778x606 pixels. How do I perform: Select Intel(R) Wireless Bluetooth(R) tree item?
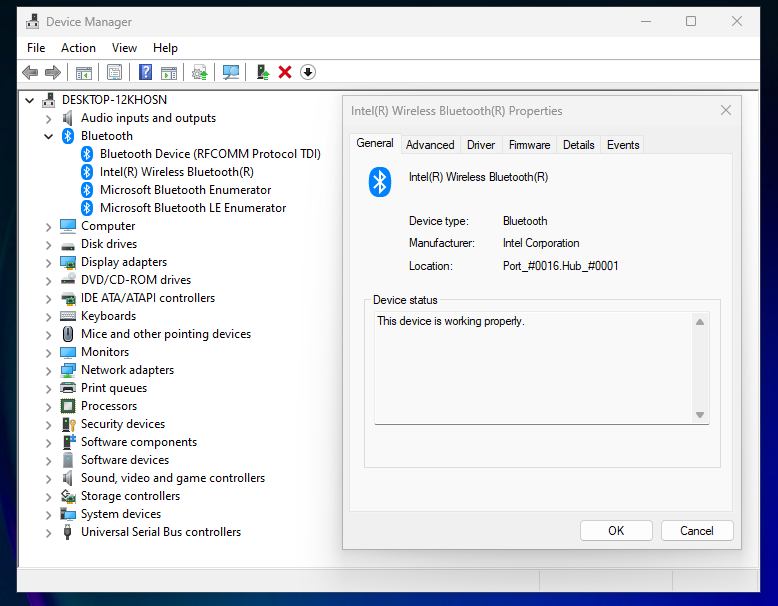click(177, 172)
